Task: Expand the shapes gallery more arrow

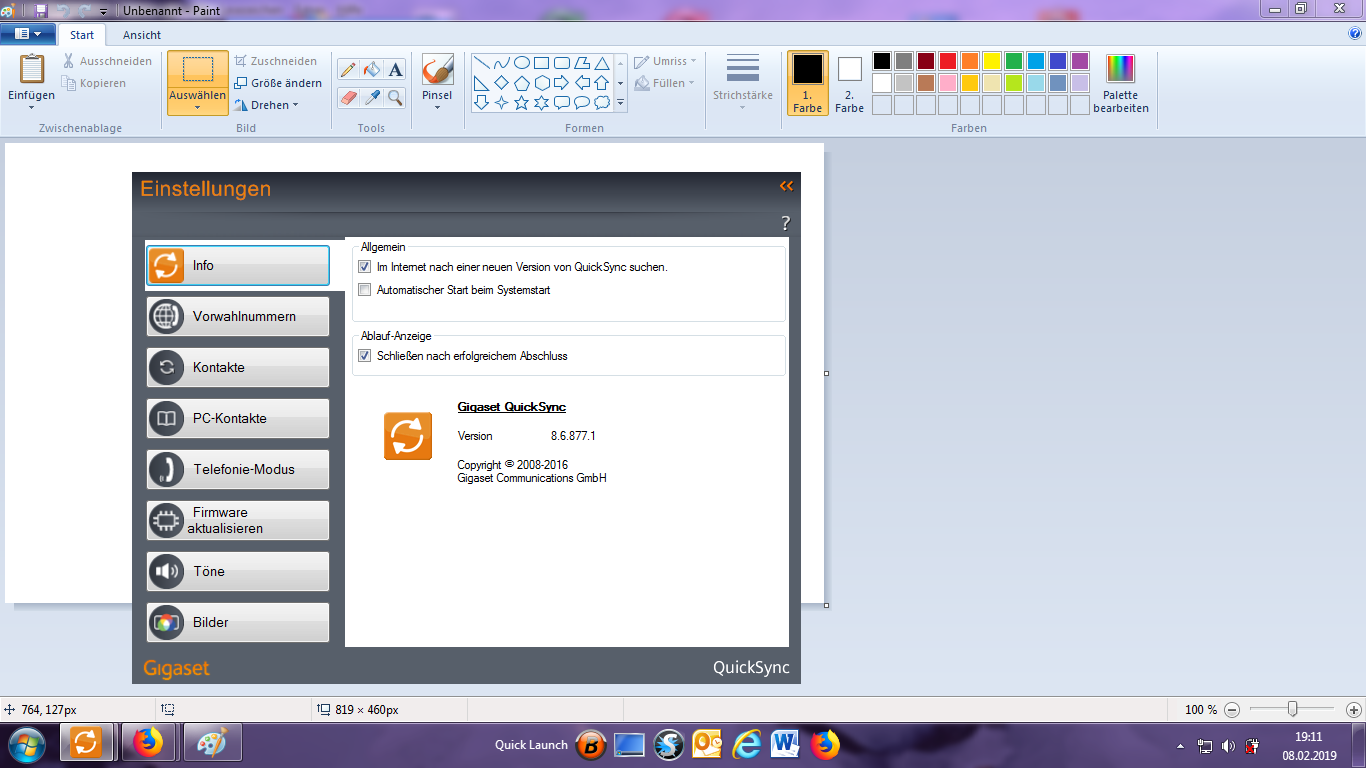Action: pyautogui.click(x=620, y=102)
